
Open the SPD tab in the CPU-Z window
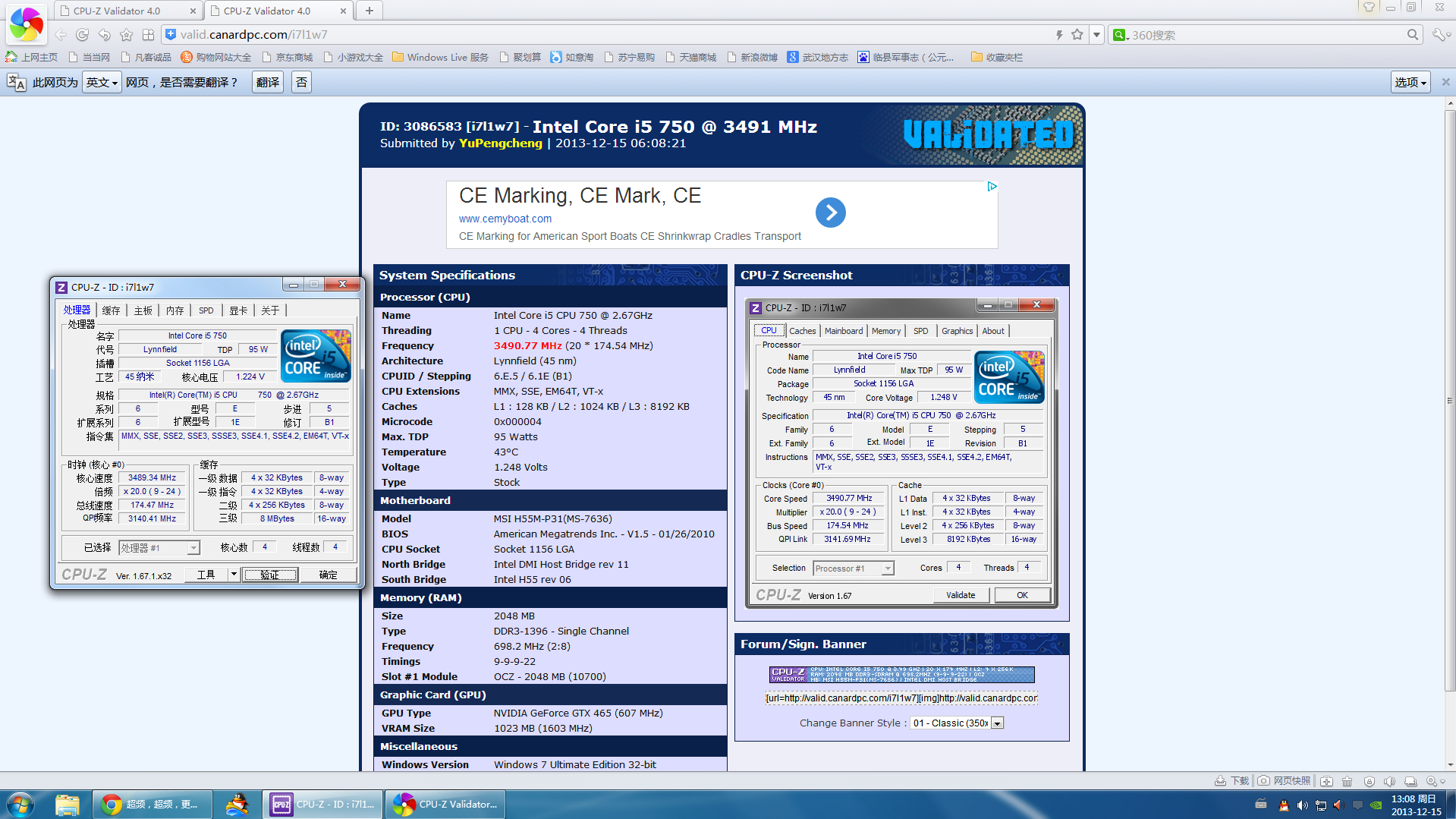[206, 310]
